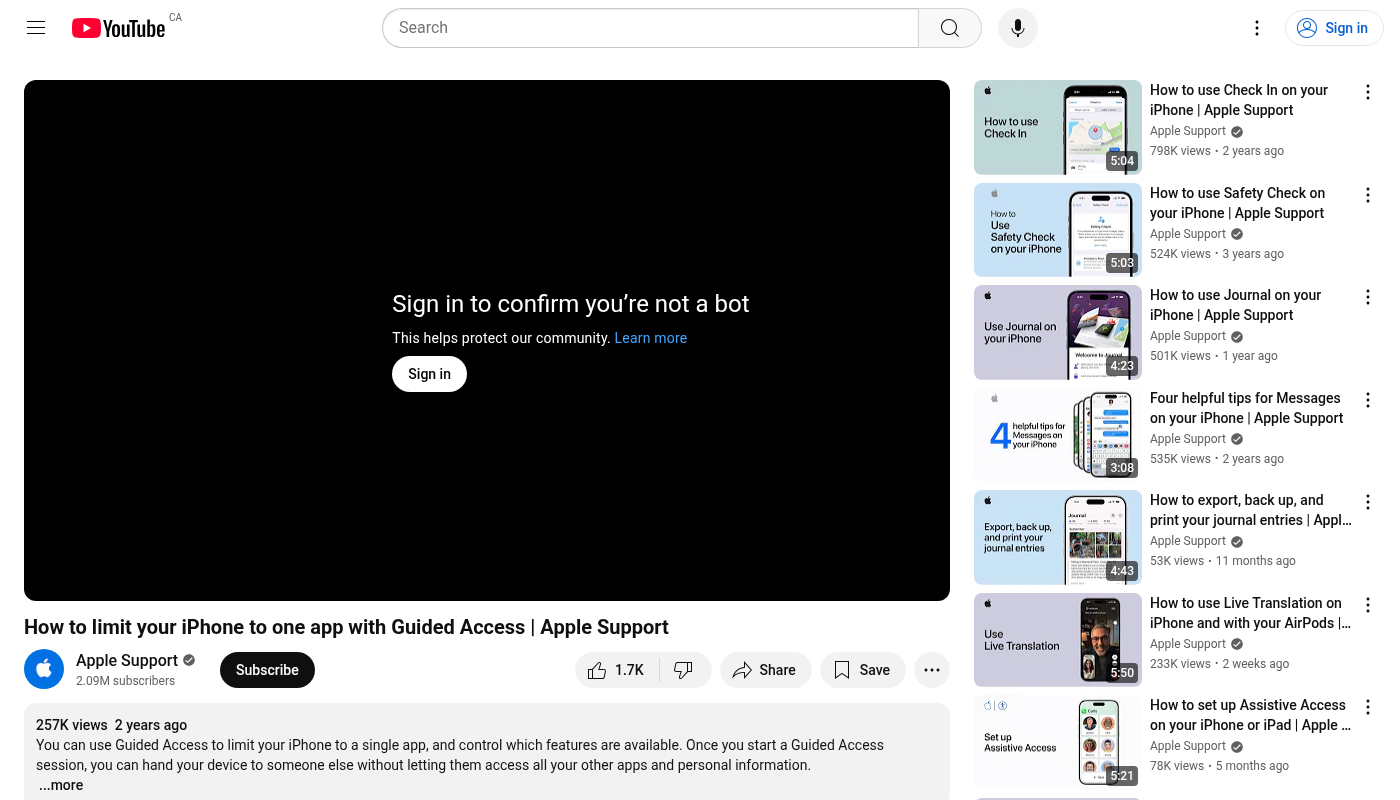Open the hamburger guide menu

pos(36,28)
